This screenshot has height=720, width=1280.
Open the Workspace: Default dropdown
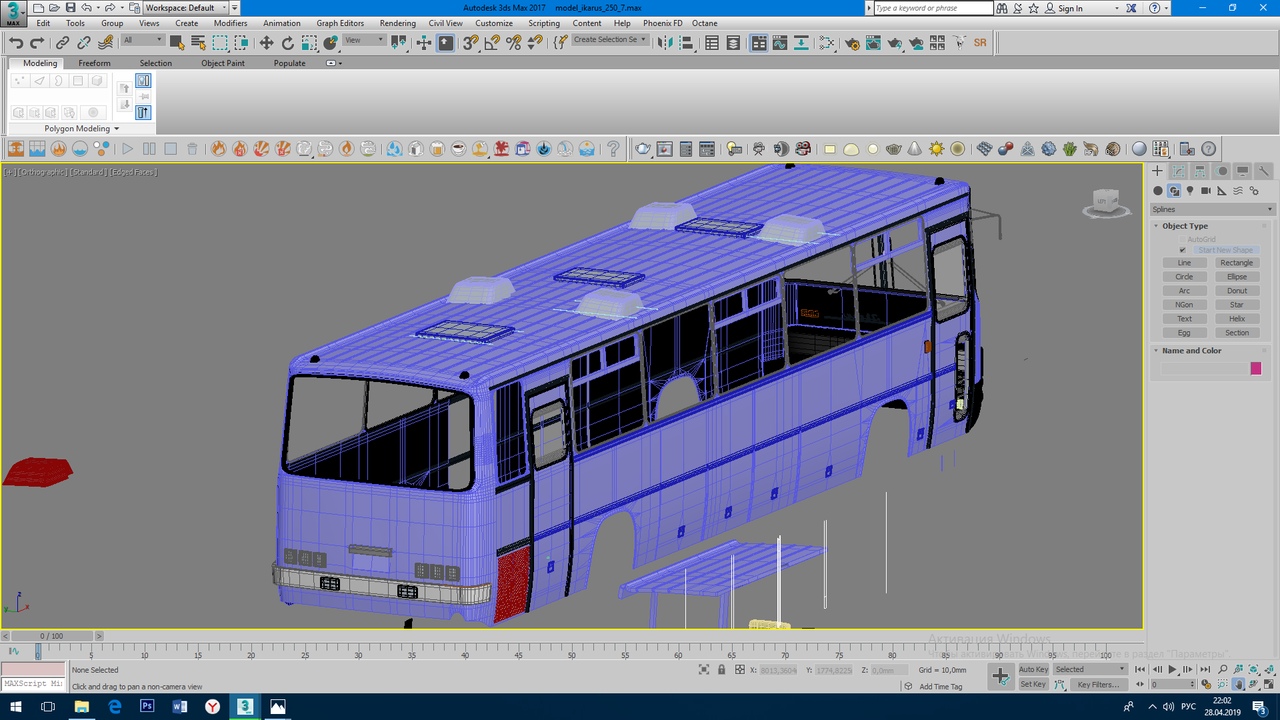pyautogui.click(x=191, y=8)
